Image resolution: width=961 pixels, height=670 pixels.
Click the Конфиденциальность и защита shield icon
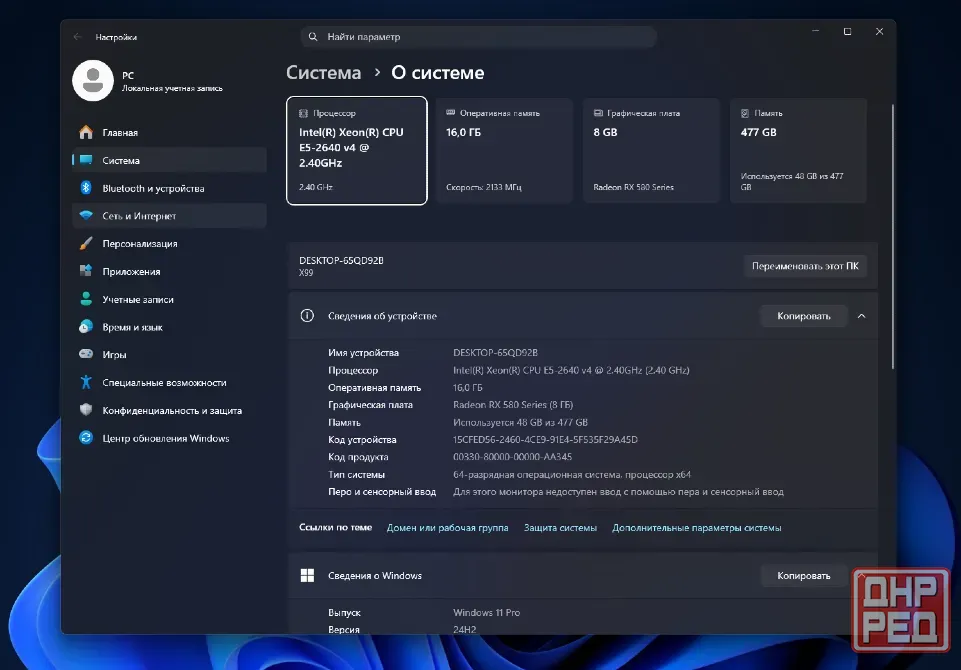coord(86,410)
